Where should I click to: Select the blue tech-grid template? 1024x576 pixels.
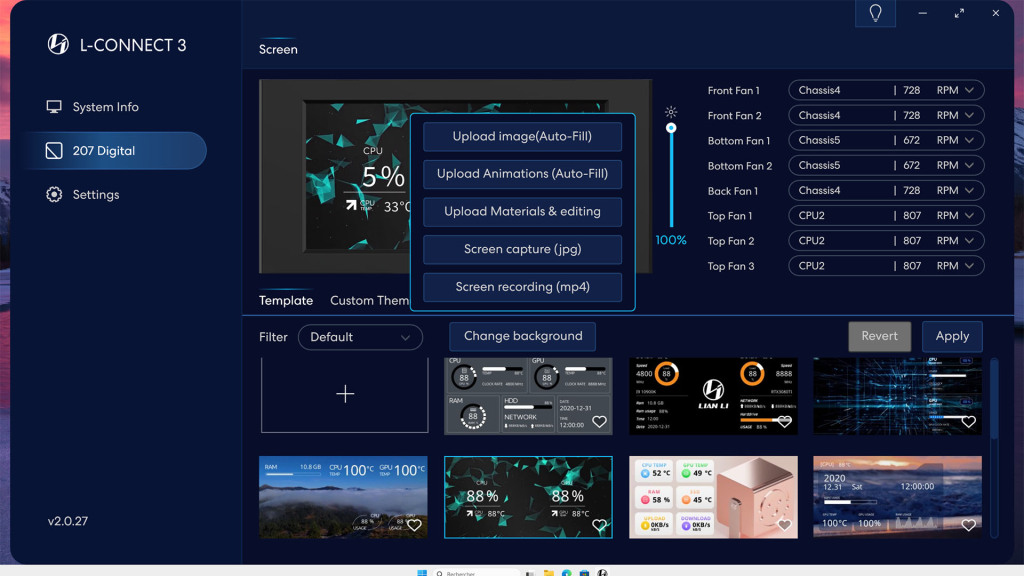(x=897, y=396)
